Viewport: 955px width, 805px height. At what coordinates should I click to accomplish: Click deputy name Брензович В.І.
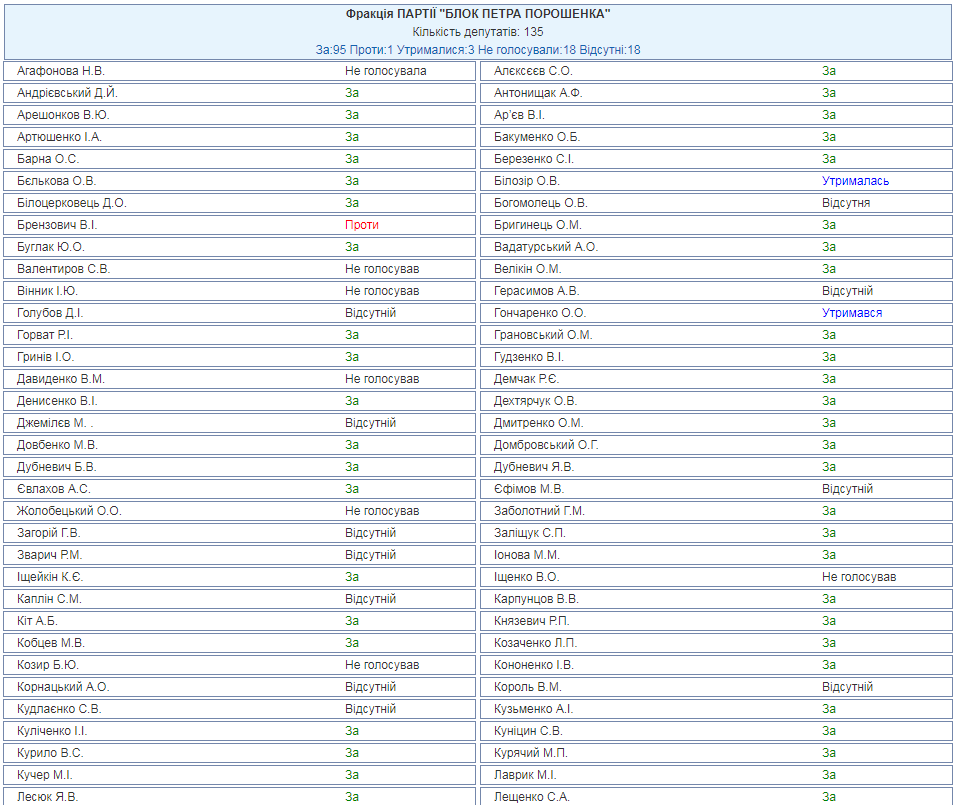pos(57,225)
